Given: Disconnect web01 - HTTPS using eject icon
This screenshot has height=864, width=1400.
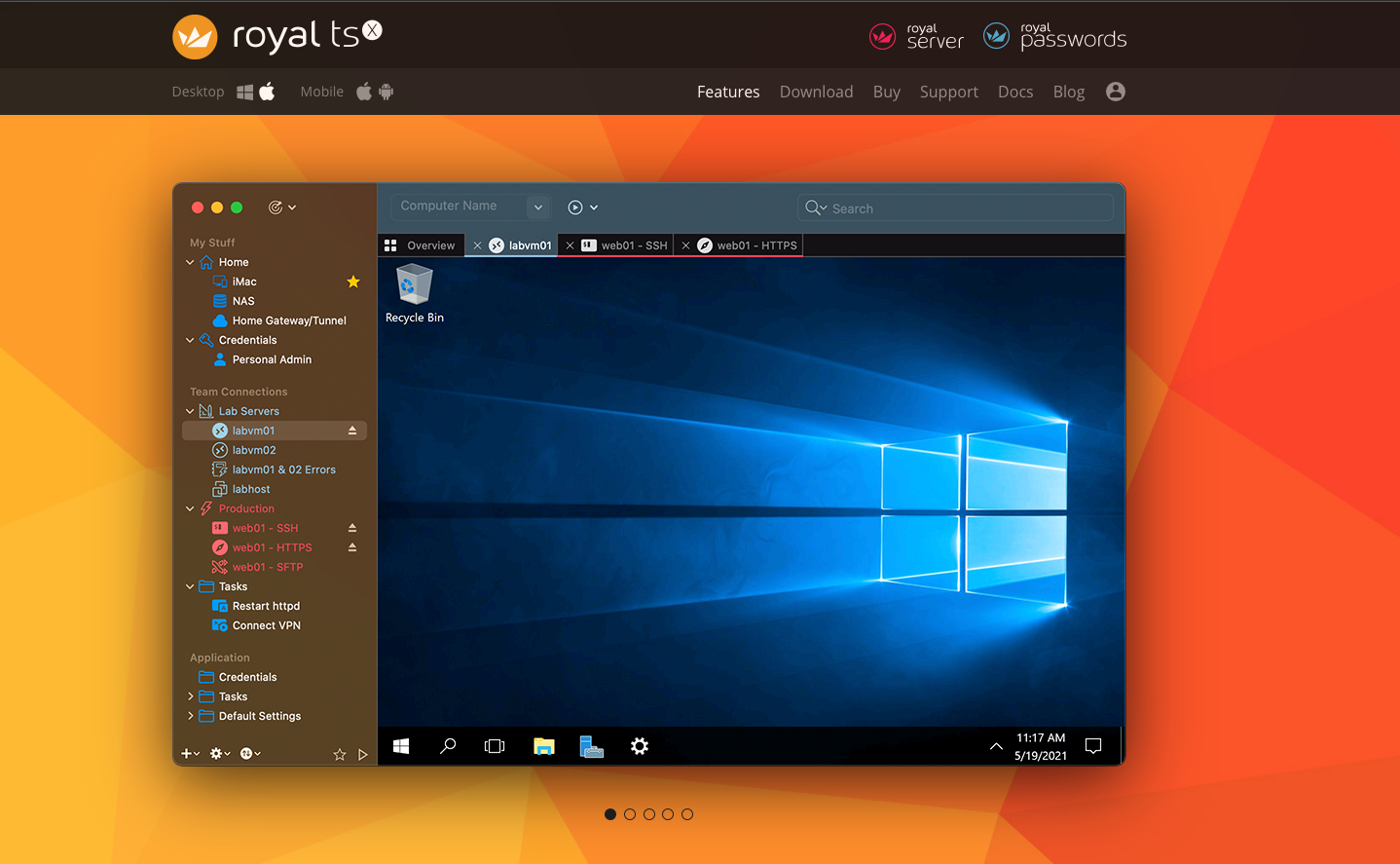Looking at the screenshot, I should pos(352,547).
